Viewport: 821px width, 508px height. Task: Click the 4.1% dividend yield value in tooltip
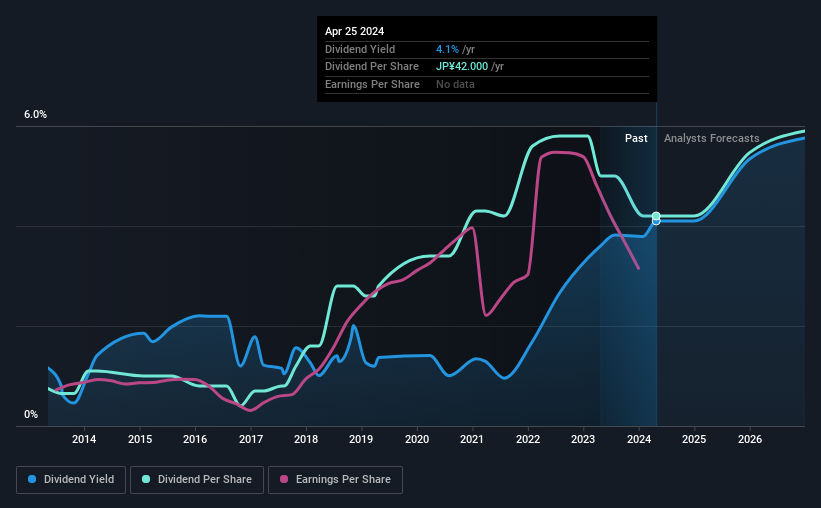pos(447,49)
